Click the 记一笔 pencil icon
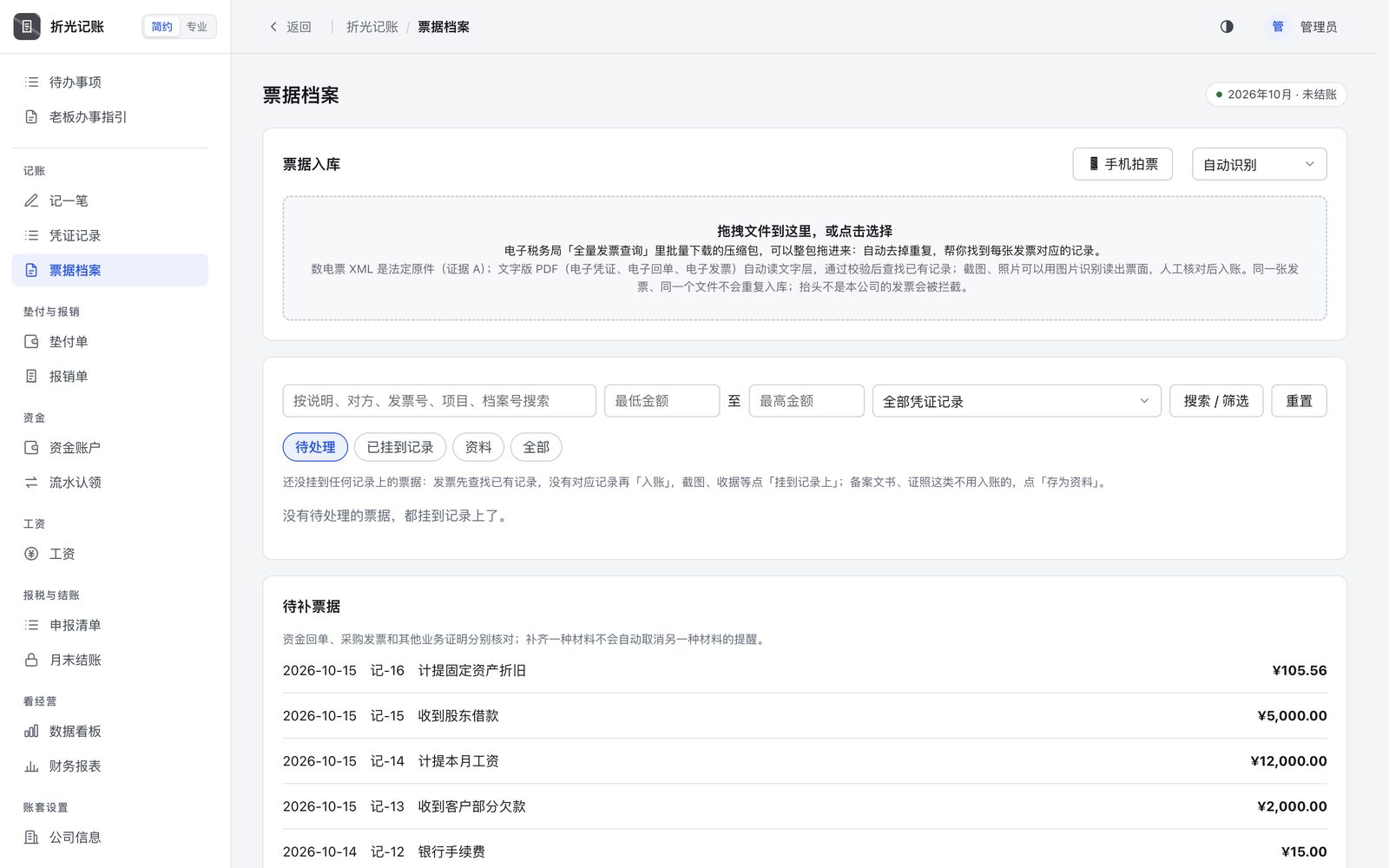The width and height of the screenshot is (1389, 868). pos(31,201)
